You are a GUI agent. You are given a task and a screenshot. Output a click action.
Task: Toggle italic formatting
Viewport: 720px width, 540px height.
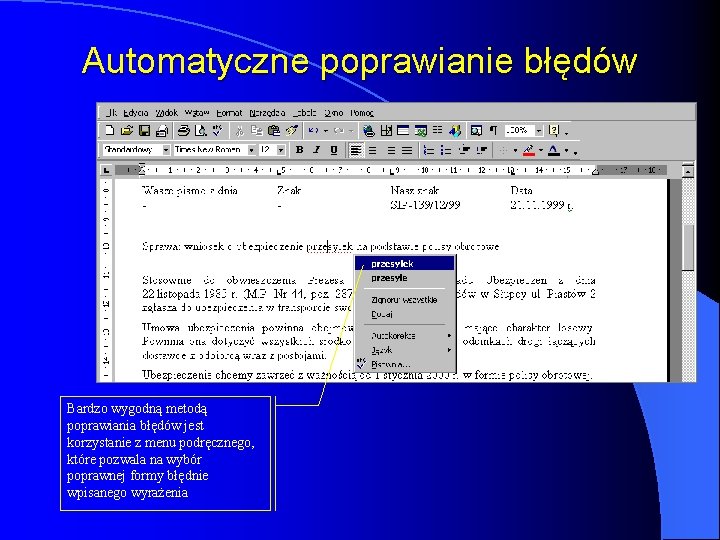click(x=316, y=150)
